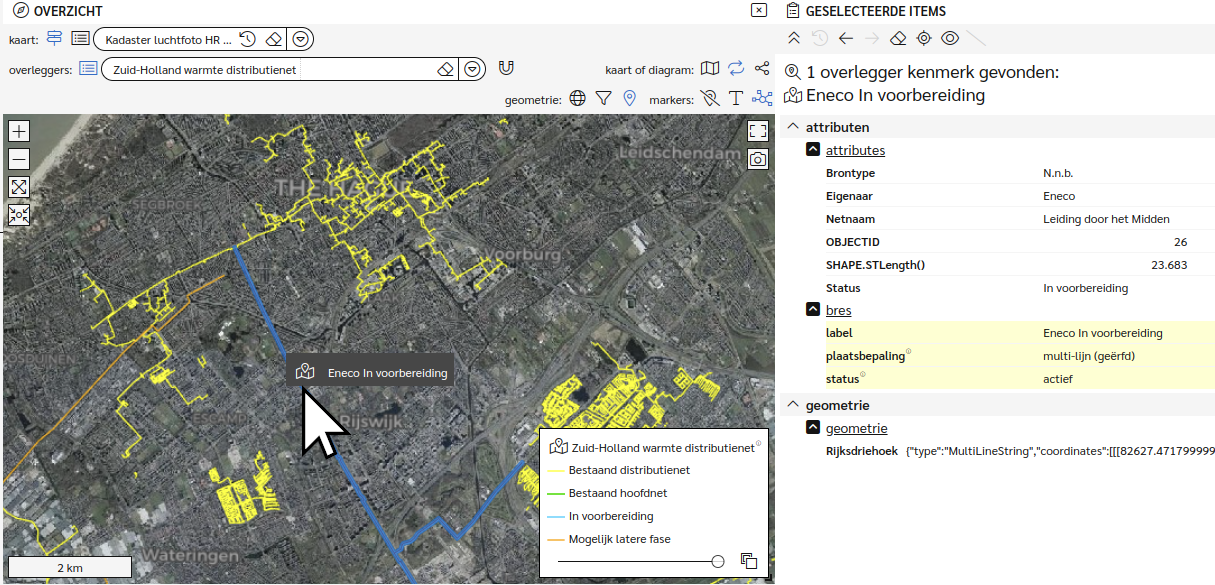Click the Rijksdriehoek MultiLineString coordinates value
The width and height of the screenshot is (1215, 585).
pos(1060,451)
